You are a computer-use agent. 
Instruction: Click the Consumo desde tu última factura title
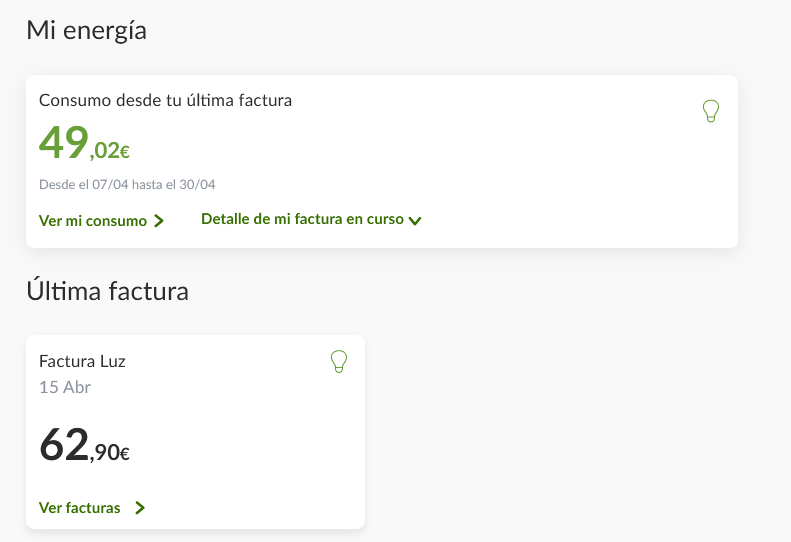(x=165, y=100)
